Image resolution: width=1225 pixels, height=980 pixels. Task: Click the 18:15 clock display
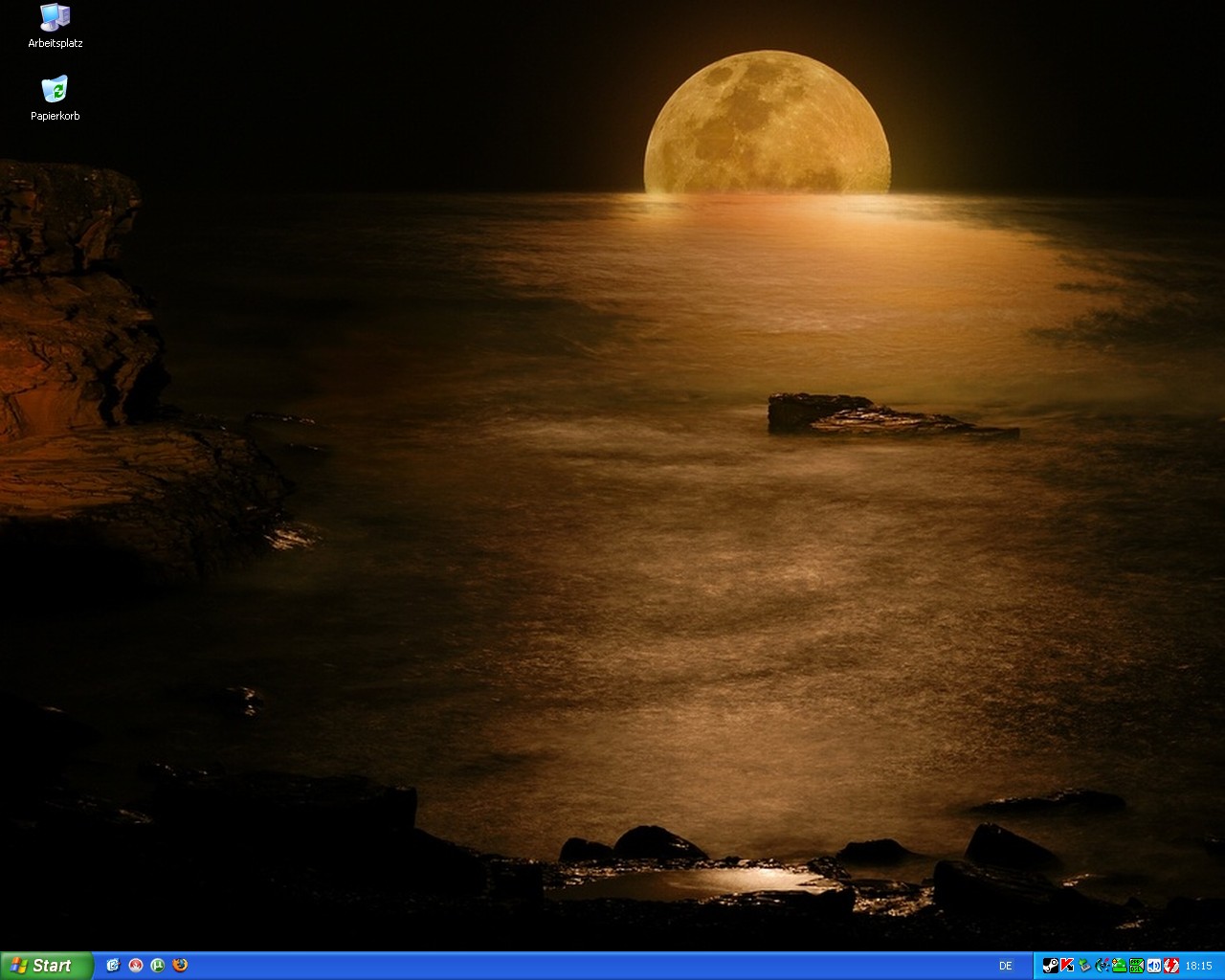pyautogui.click(x=1198, y=967)
